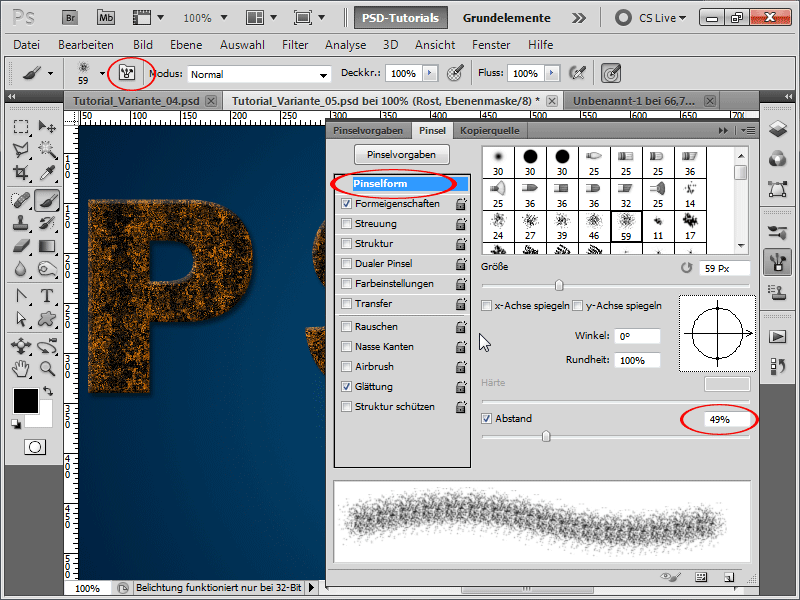Select the Gradient tool
The height and width of the screenshot is (600, 800).
point(47,246)
